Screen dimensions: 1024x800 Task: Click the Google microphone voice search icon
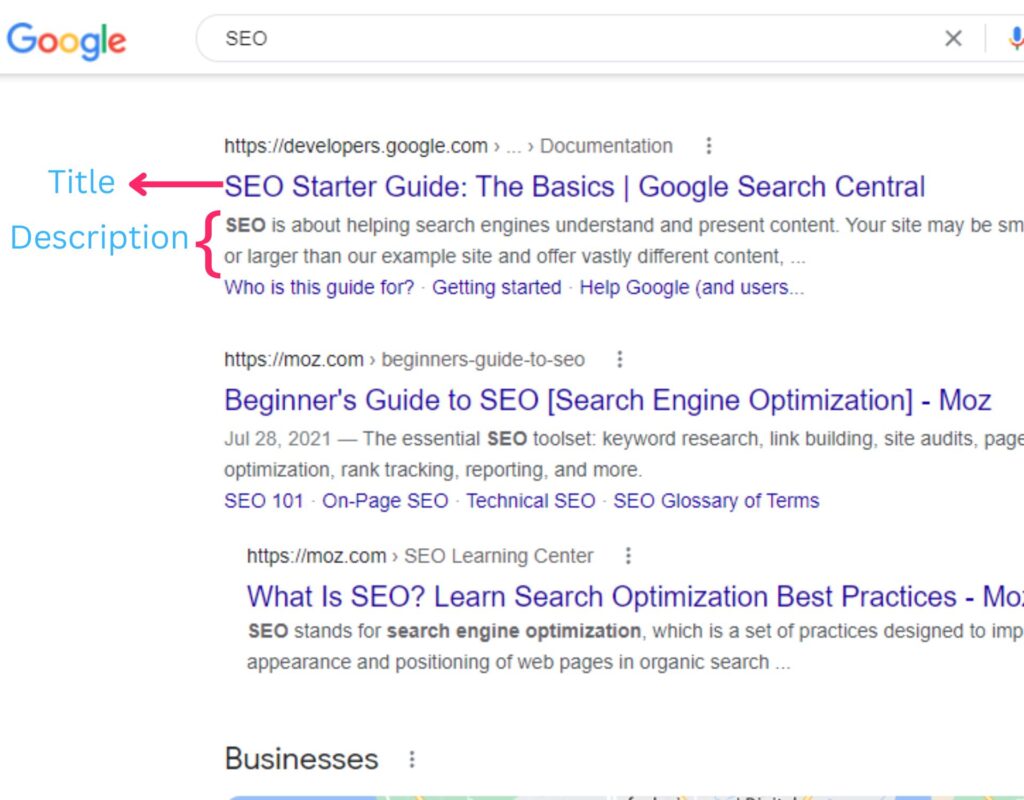(1017, 38)
